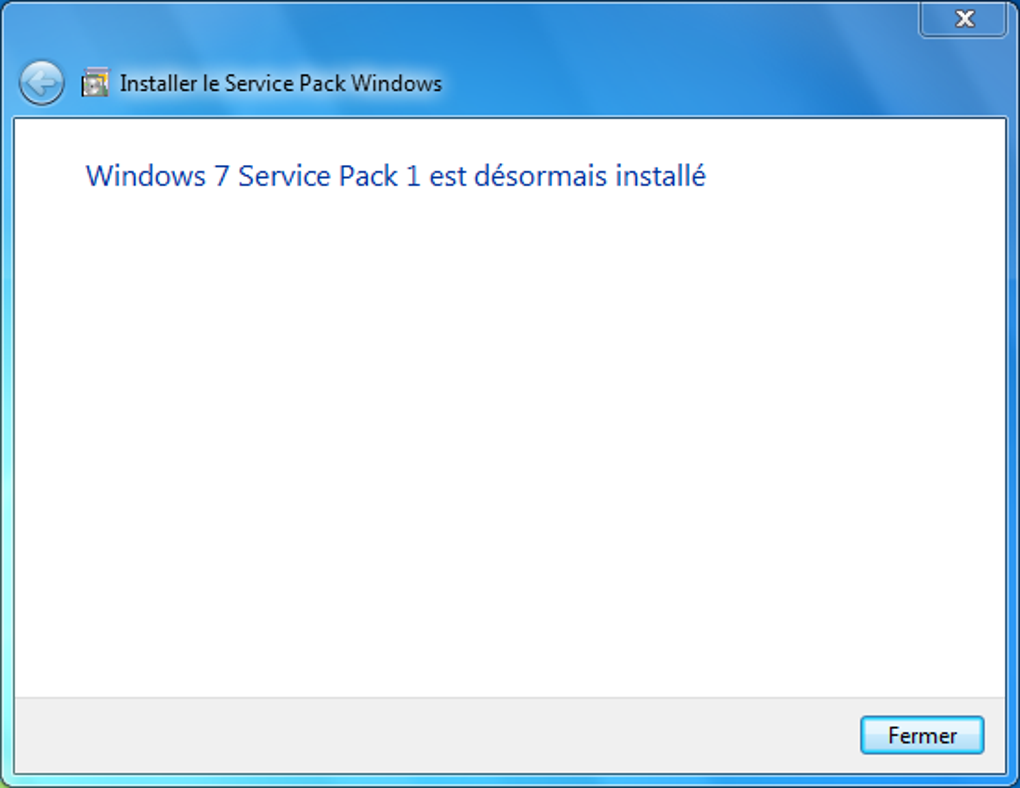Close the window with the X button

click(964, 19)
